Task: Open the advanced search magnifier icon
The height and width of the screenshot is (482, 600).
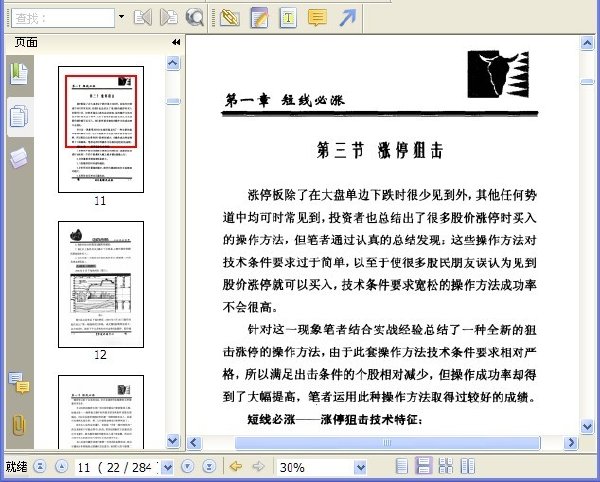Action: (194, 18)
